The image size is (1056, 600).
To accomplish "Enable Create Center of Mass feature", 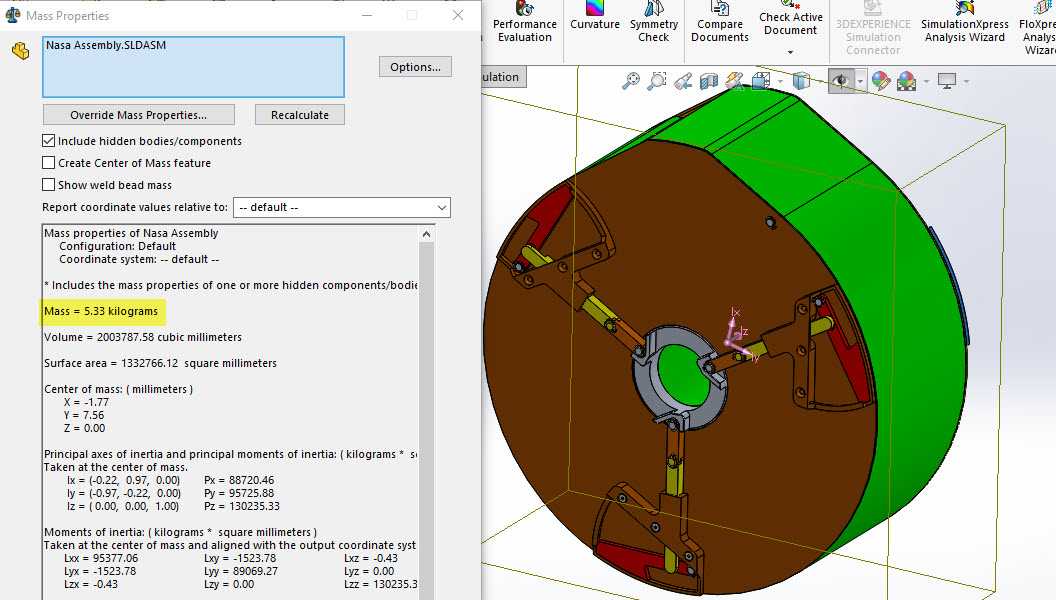I will click(x=48, y=163).
